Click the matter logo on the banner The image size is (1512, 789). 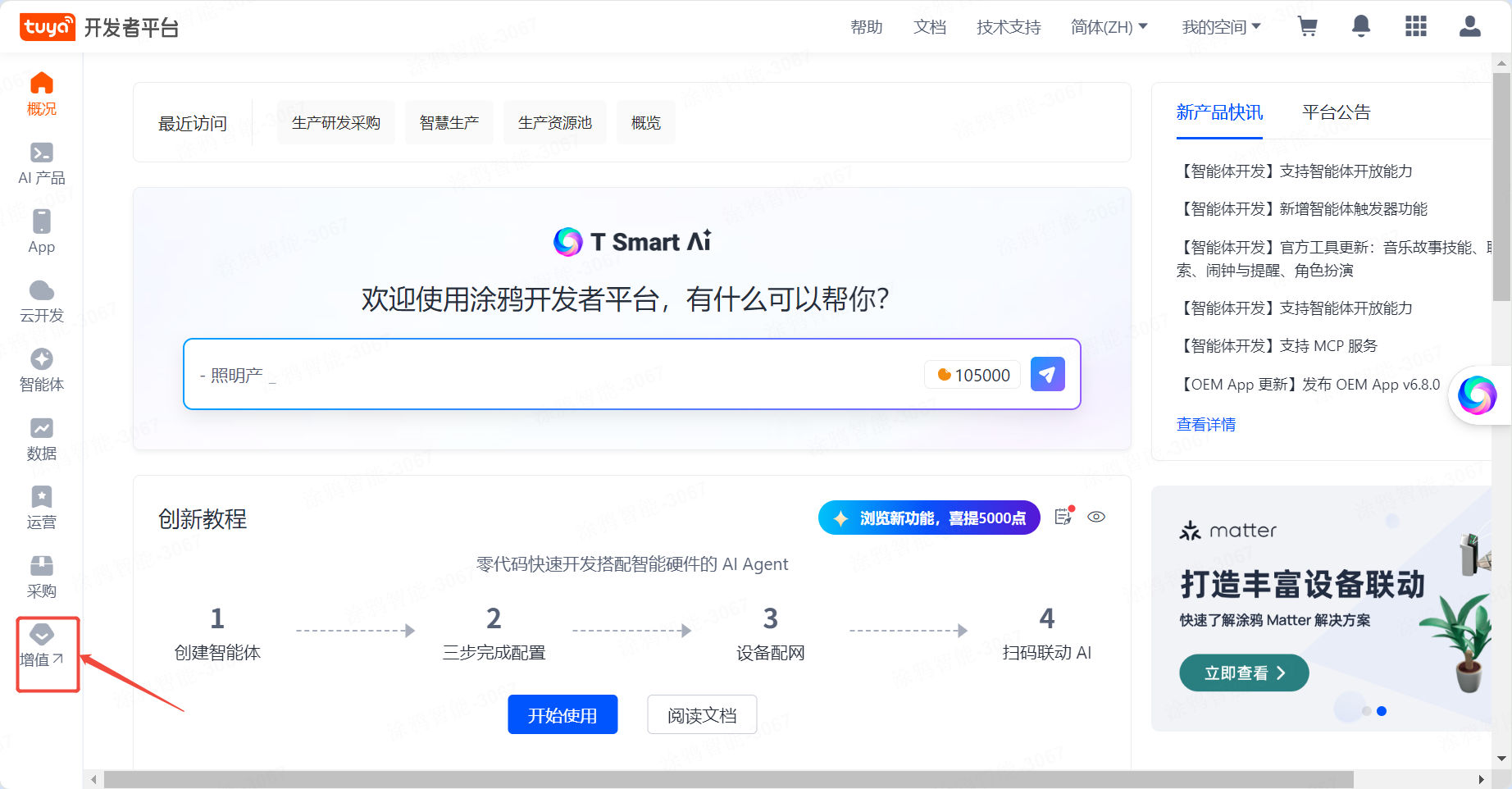(1227, 531)
